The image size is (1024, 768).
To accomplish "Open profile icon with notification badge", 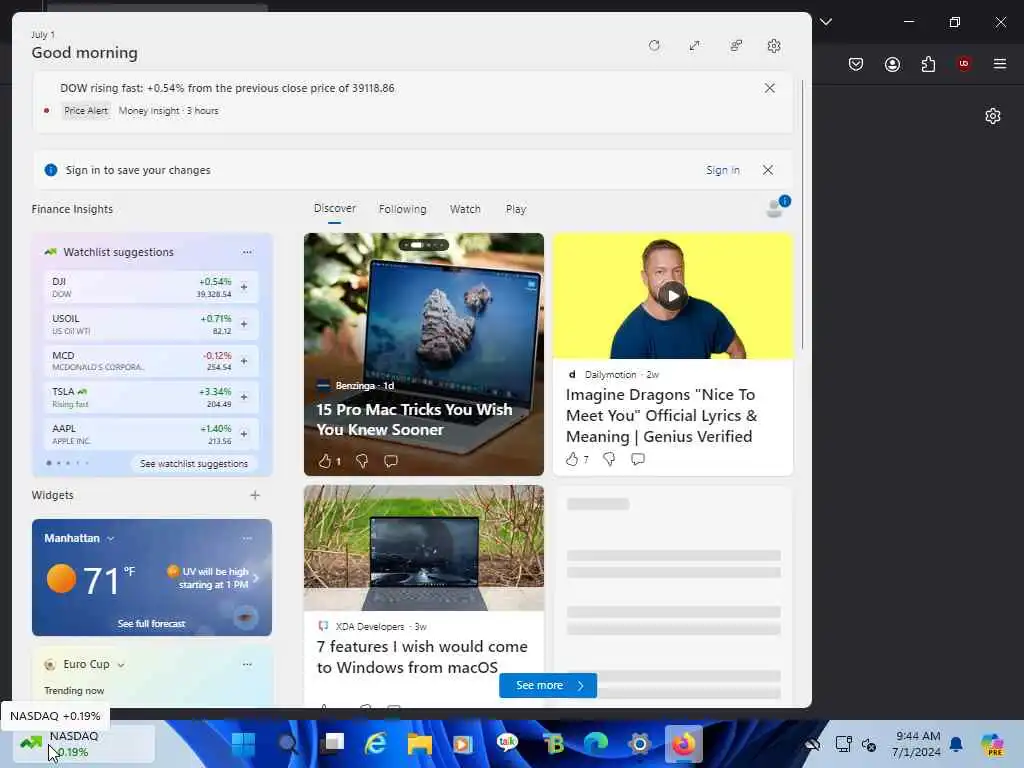I will (x=777, y=206).
